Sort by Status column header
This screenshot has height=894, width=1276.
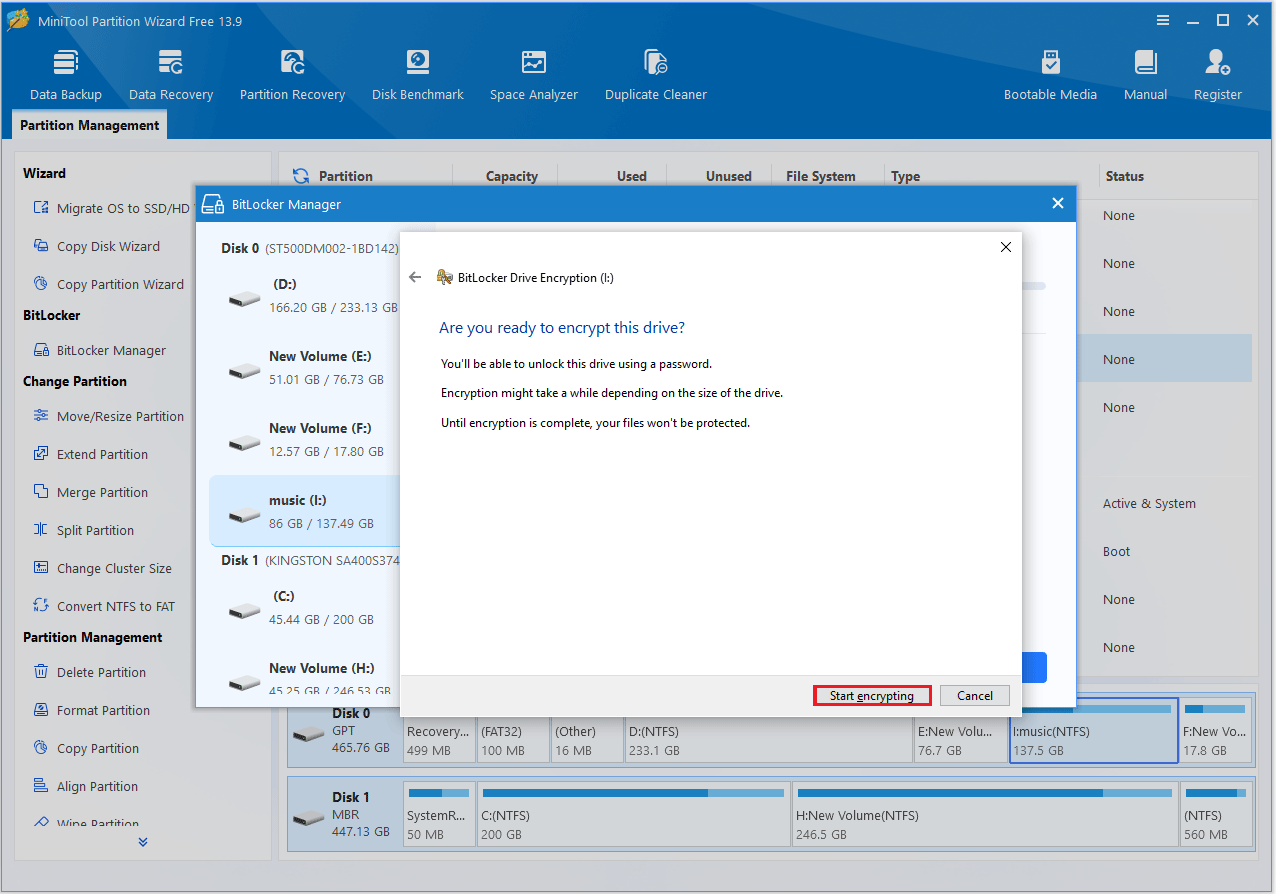1124,176
